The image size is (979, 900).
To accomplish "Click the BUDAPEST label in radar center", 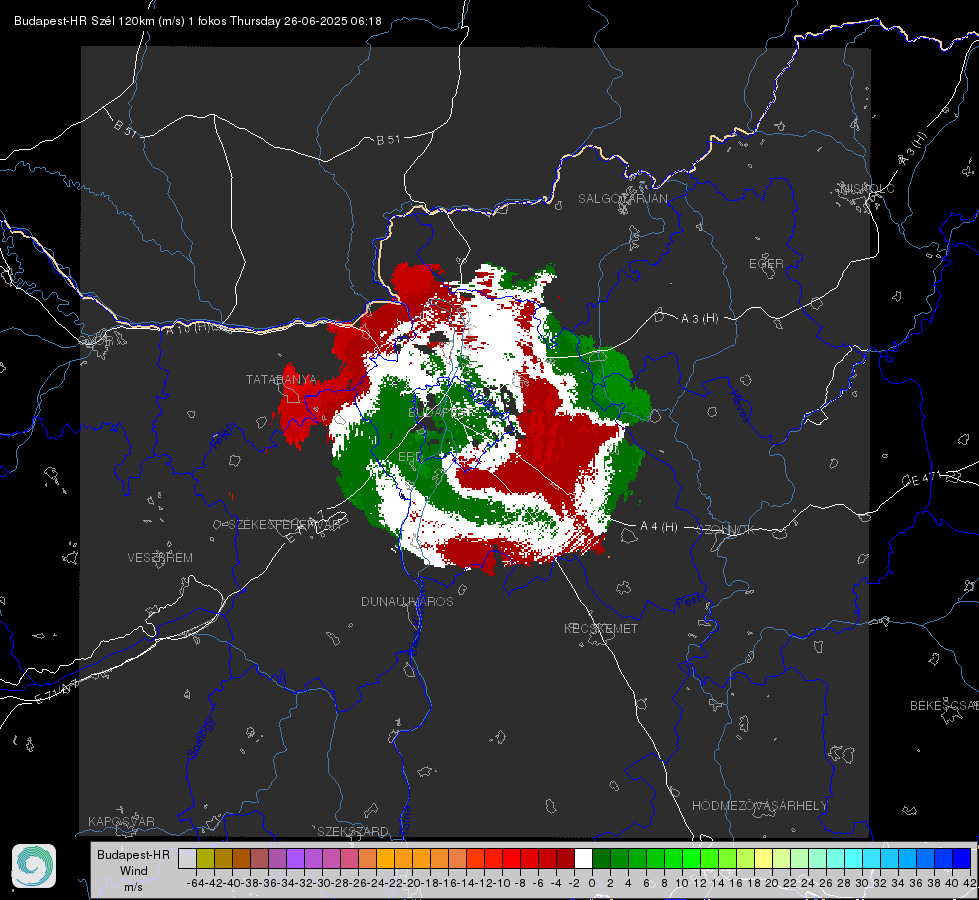I will pyautogui.click(x=440, y=413).
